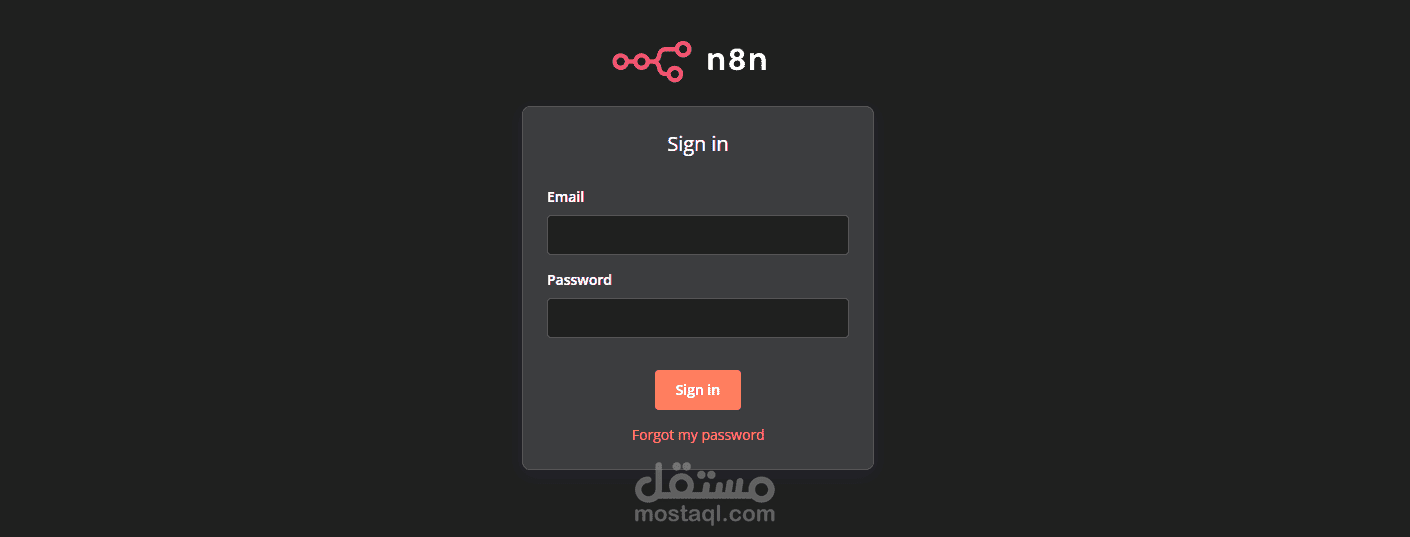1410x537 pixels.
Task: Click the Sign in heading text
Action: (x=698, y=144)
